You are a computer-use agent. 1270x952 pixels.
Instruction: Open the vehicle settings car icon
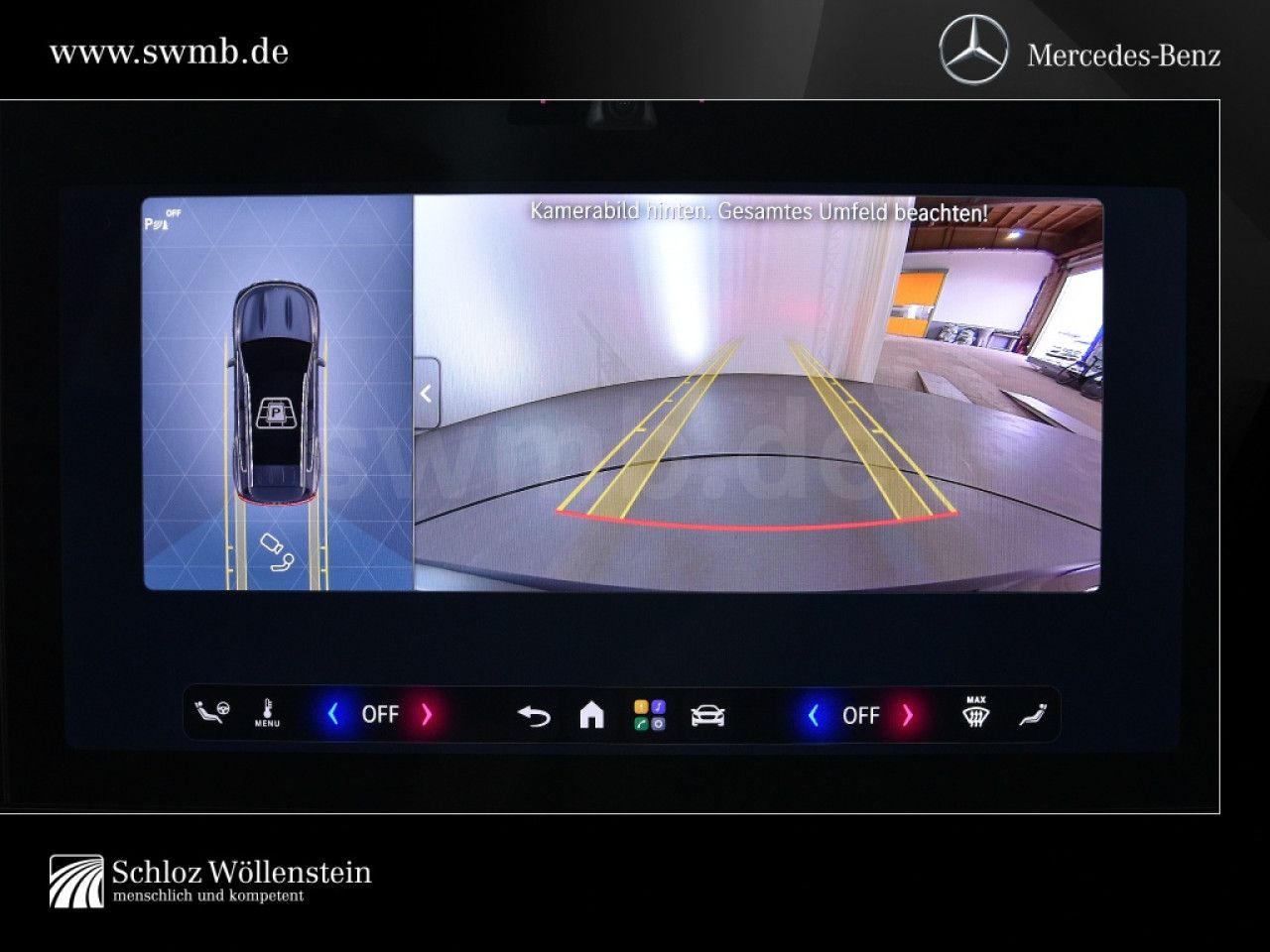(x=707, y=715)
